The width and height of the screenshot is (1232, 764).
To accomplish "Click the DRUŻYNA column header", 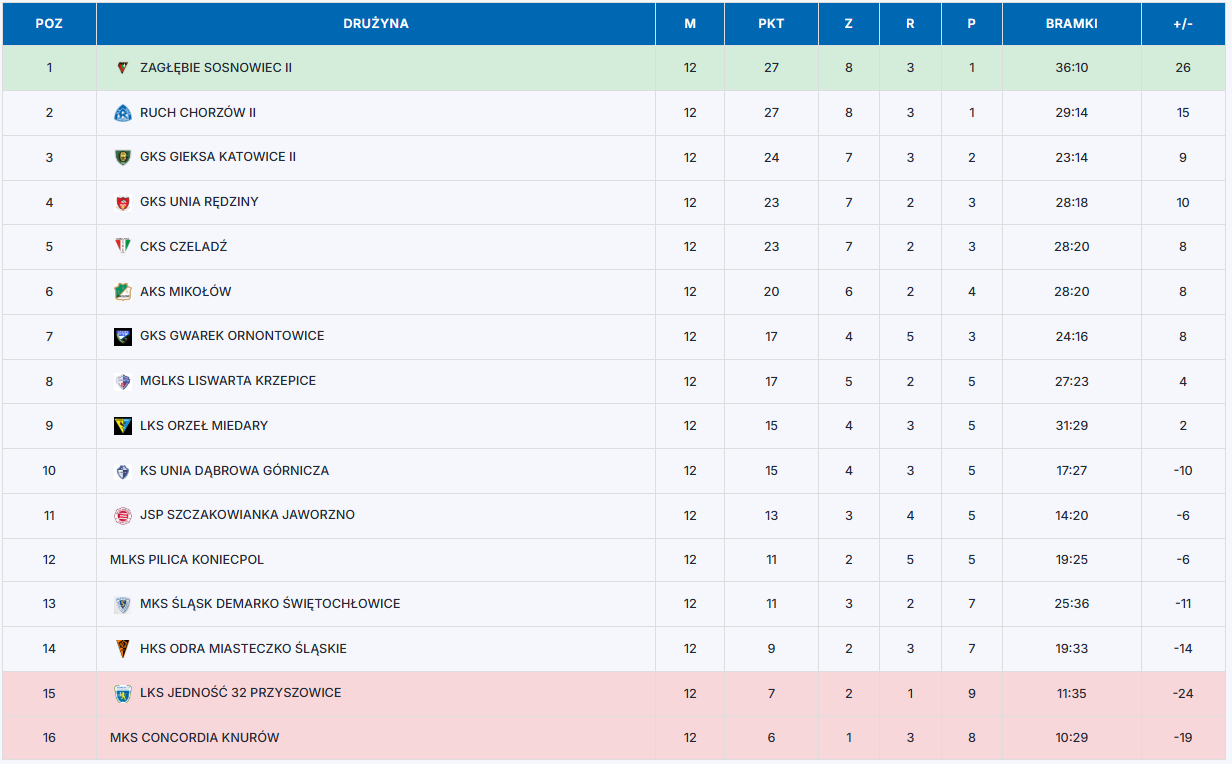I will coord(376,24).
